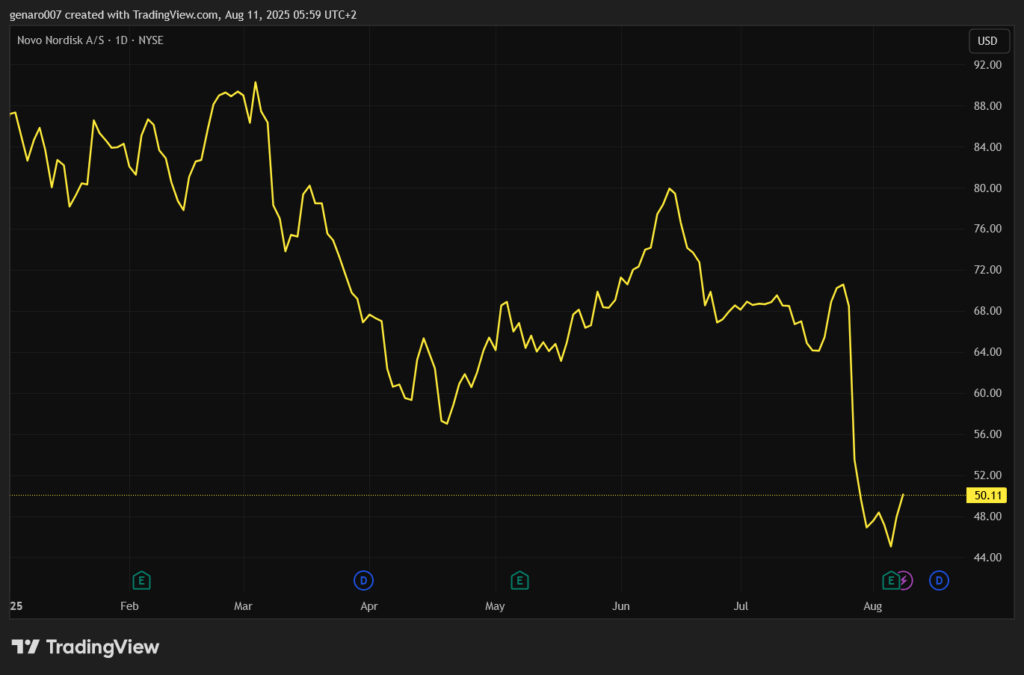The image size is (1024, 675).
Task: Click the earnings E marker near February
Action: click(x=142, y=580)
